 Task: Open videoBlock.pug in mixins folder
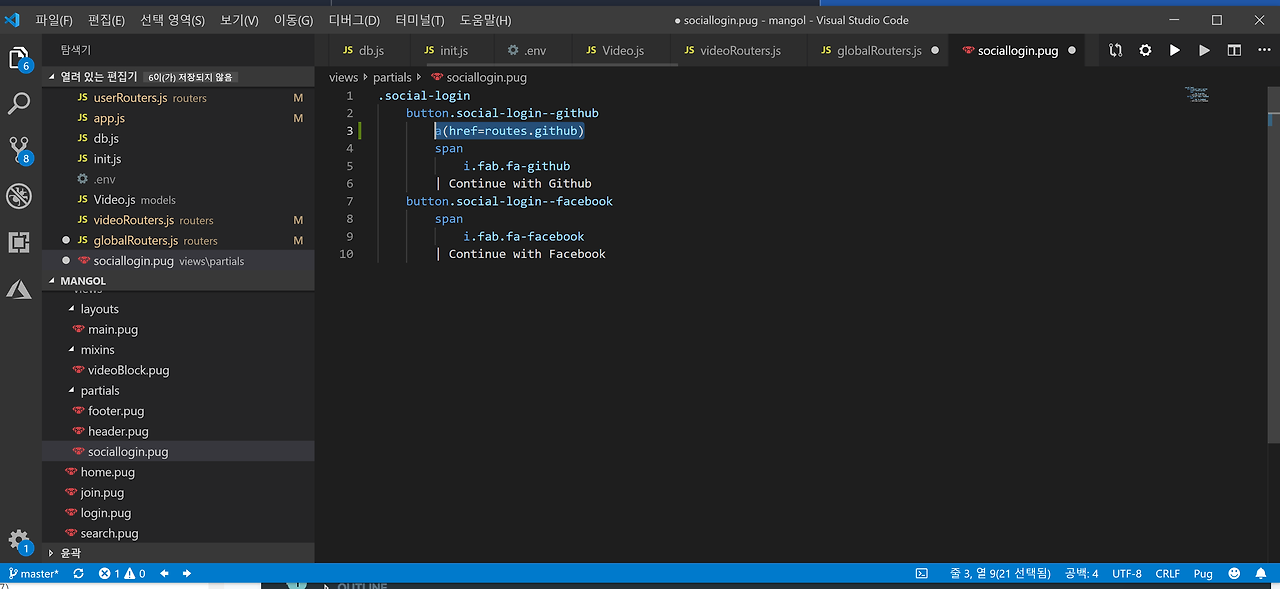click(x=178, y=370)
